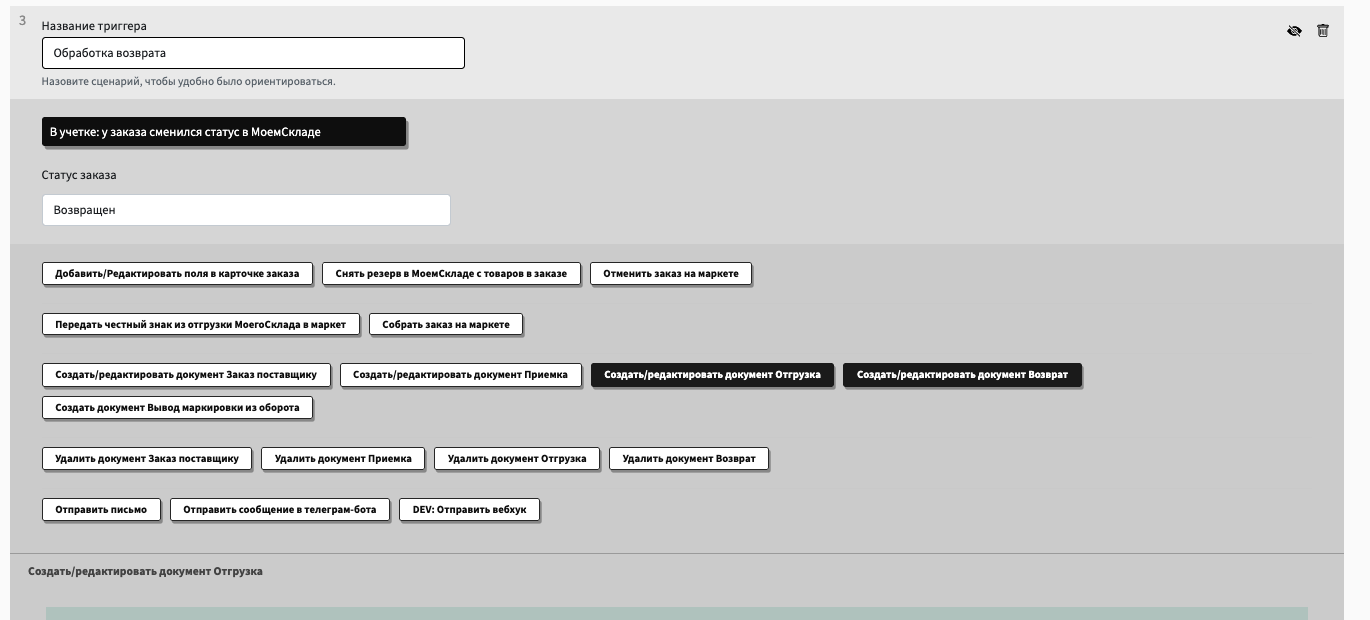Viewport: 1370px width, 620px height.
Task: Deselect active "Создать/редактировать документ Возврат" action
Action: coord(962,375)
